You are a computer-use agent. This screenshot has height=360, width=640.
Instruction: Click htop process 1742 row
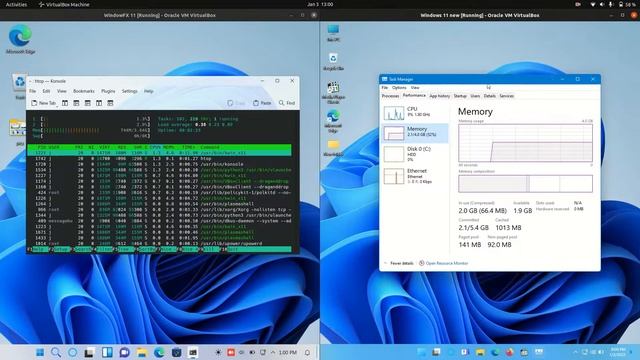(160, 158)
